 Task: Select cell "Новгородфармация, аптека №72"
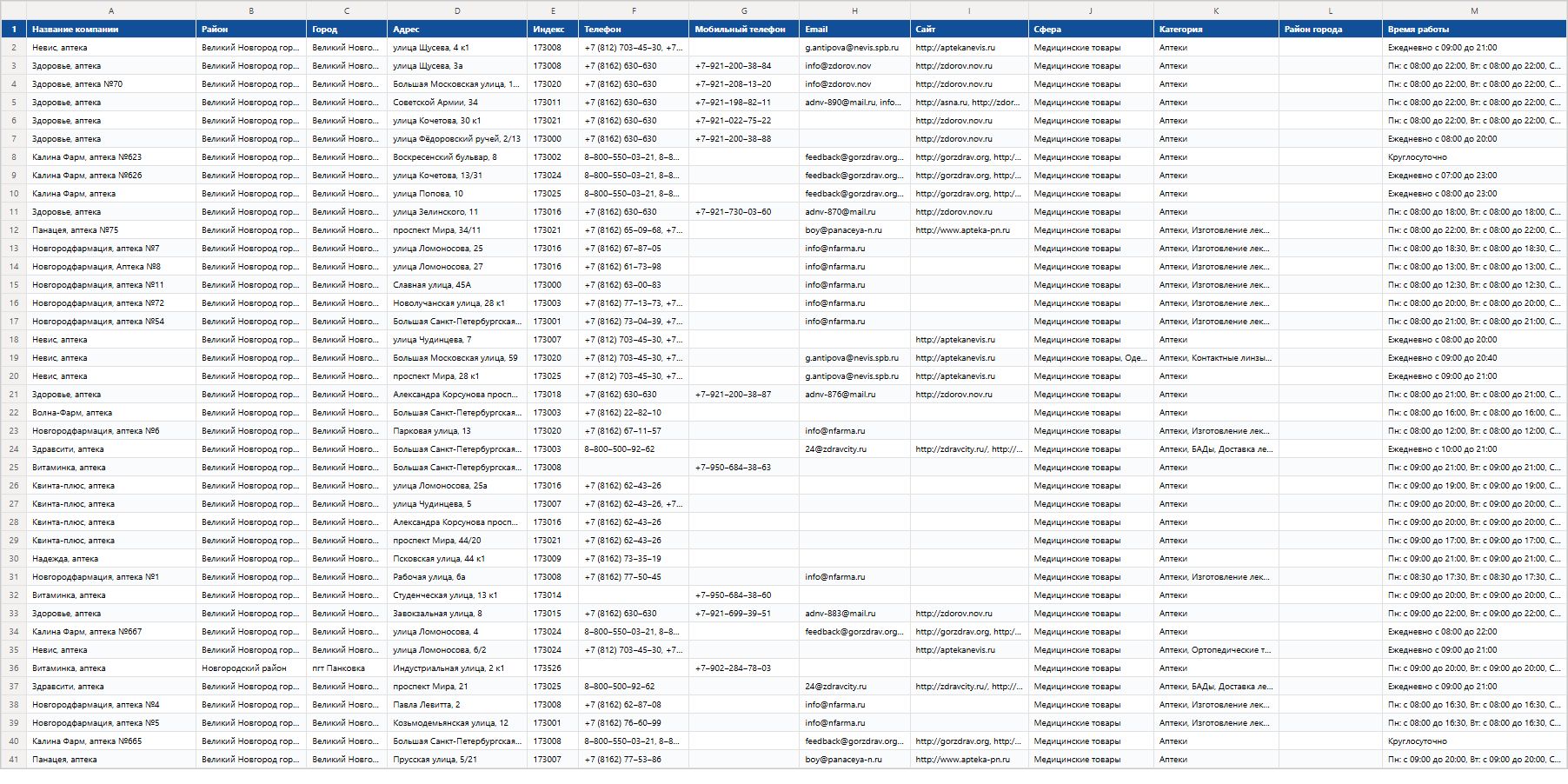tap(111, 303)
